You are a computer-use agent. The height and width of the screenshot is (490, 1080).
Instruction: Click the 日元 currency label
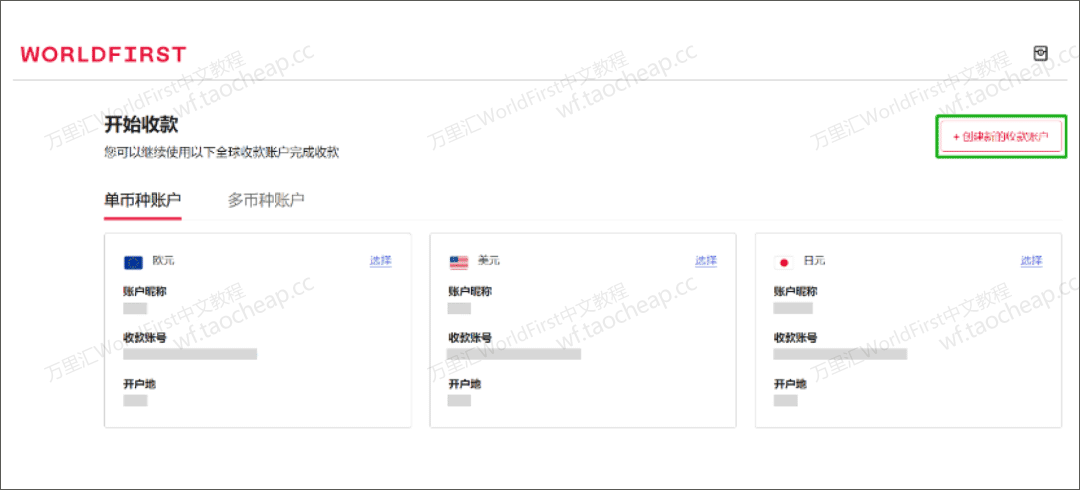(814, 261)
